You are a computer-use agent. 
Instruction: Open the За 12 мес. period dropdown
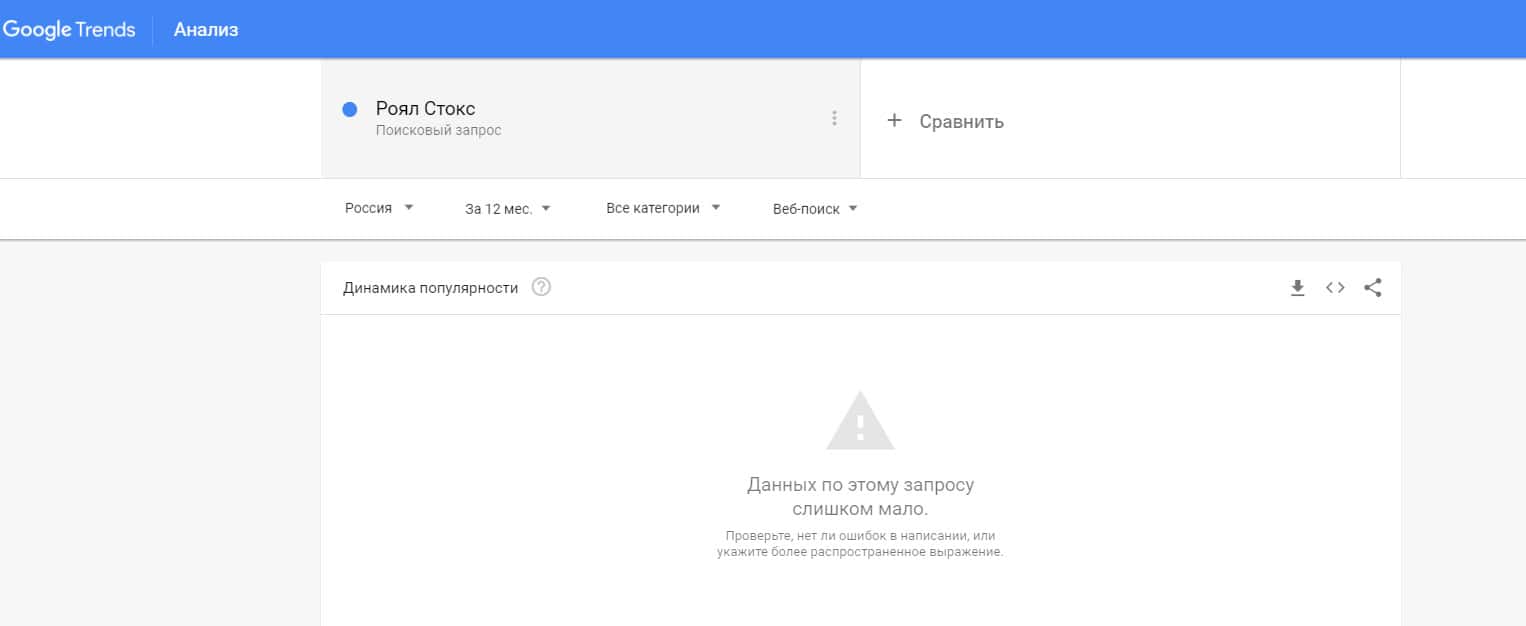(507, 209)
